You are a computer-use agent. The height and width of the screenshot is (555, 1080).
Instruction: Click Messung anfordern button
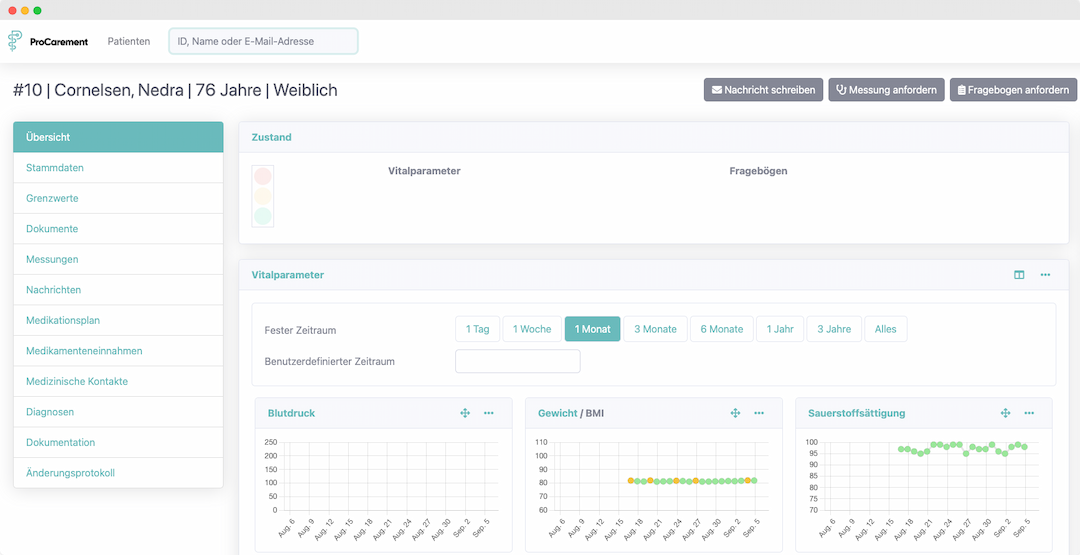click(x=886, y=90)
